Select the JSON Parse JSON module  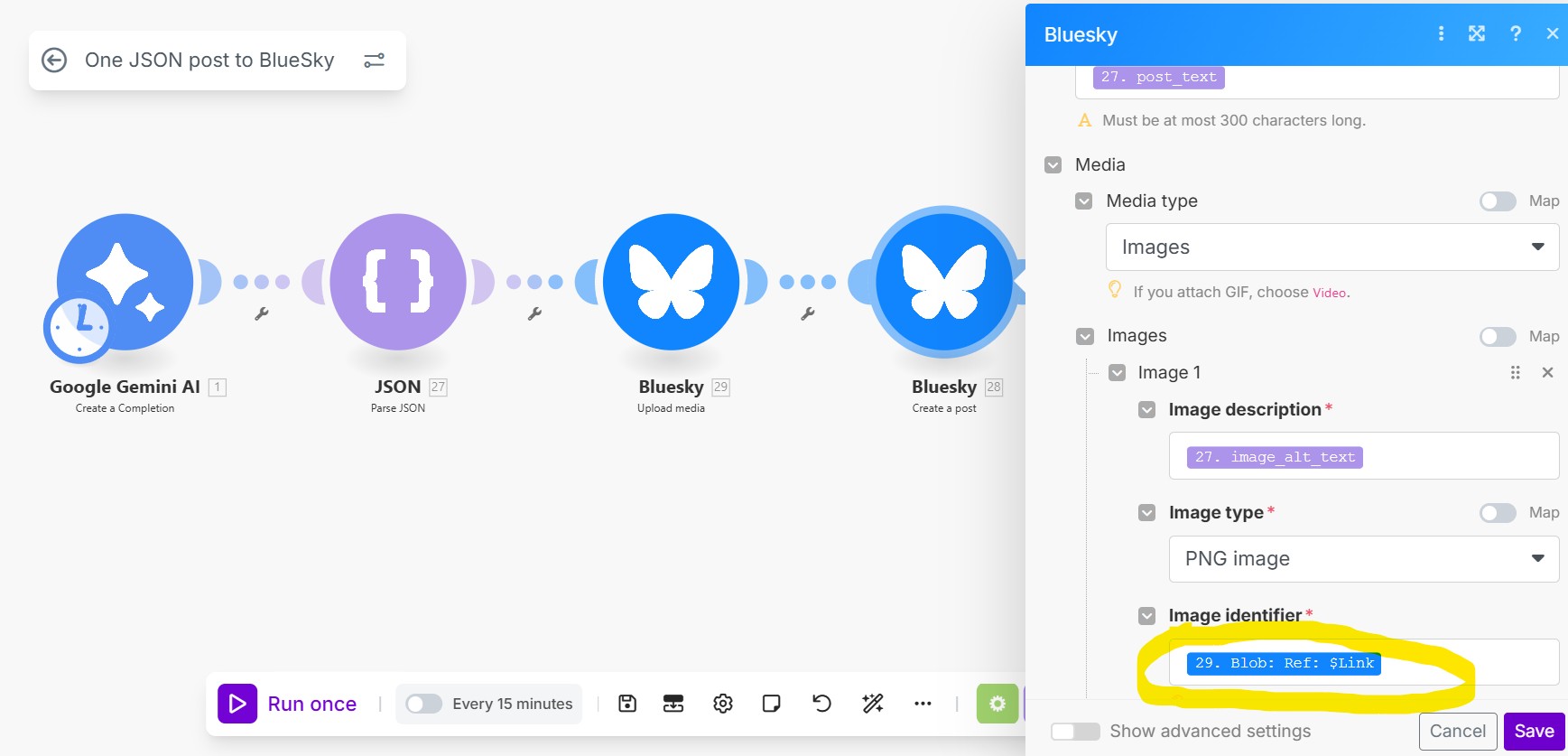coord(398,282)
